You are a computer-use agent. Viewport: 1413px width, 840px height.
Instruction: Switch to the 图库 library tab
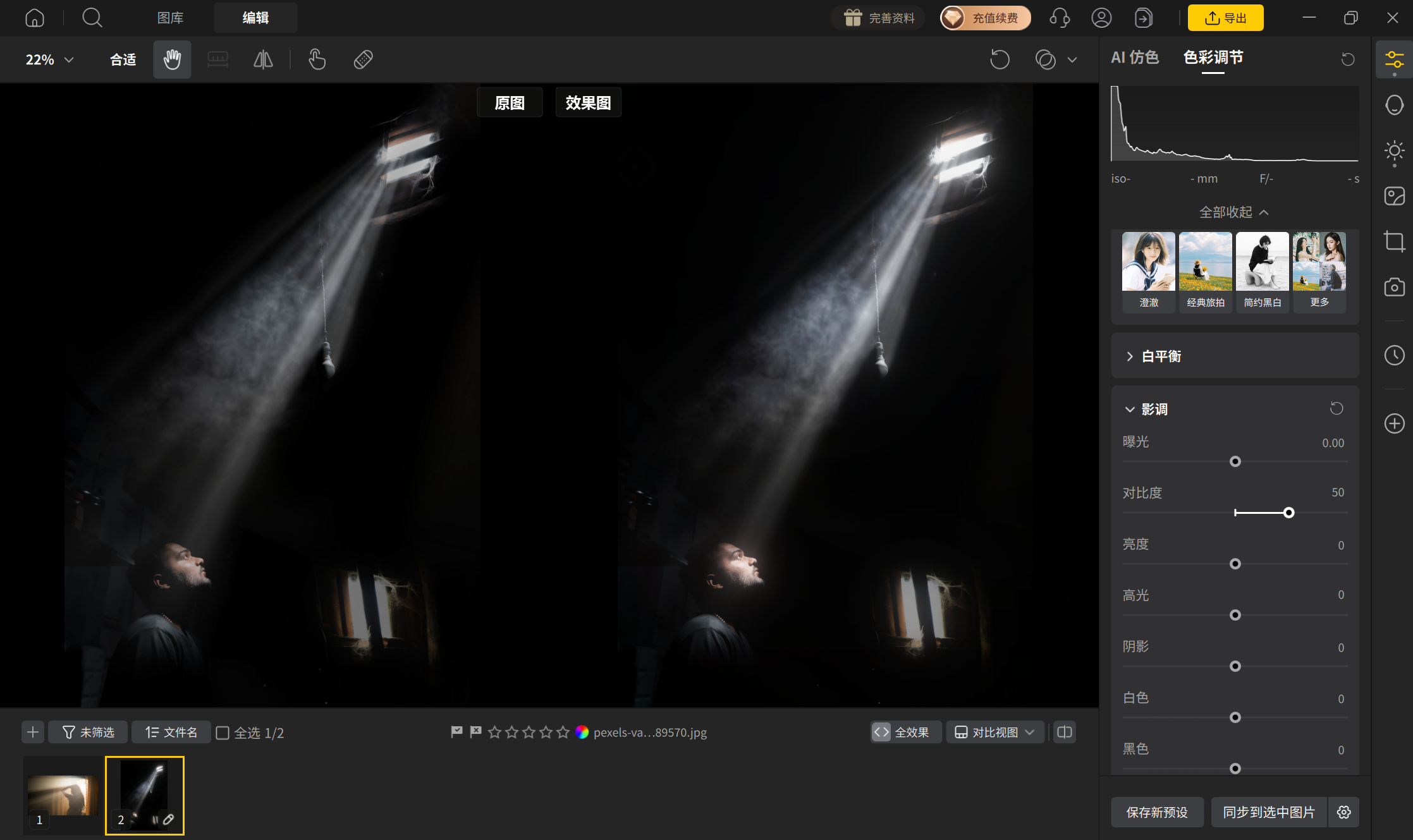[x=171, y=18]
